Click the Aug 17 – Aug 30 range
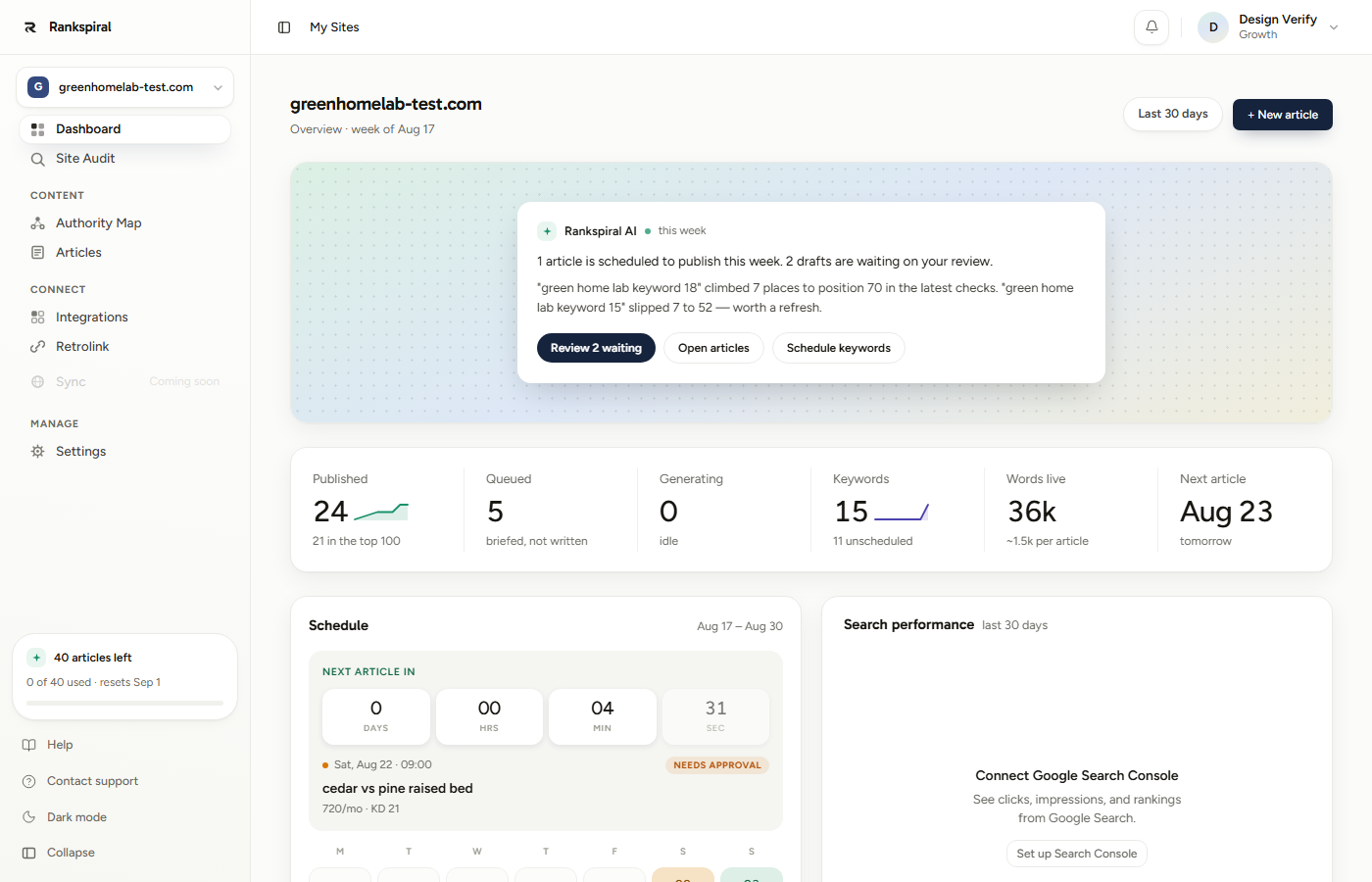The width and height of the screenshot is (1372, 882). tap(740, 626)
